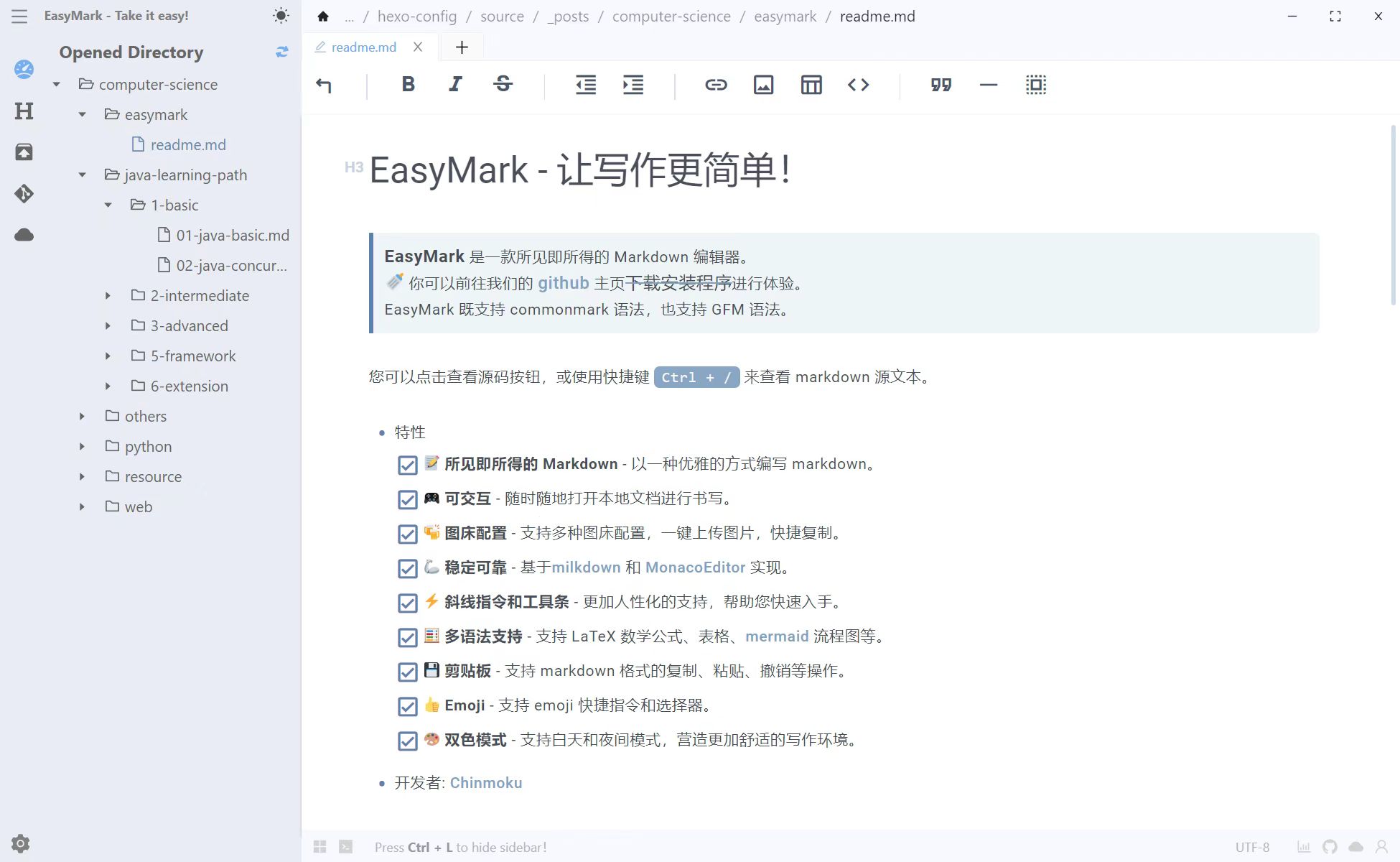Click the chart statistics icon in status bar

(x=1304, y=847)
